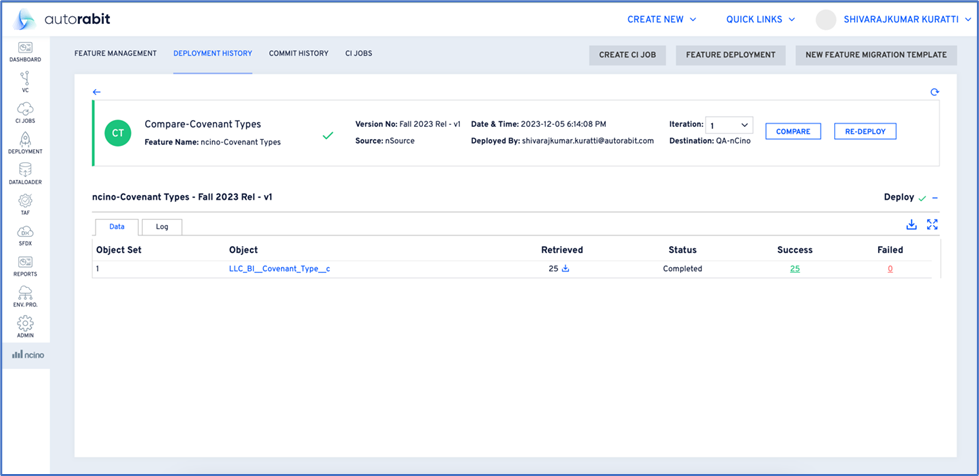The image size is (979, 476).
Task: Click the refresh icon at top right
Action: pyautogui.click(x=934, y=92)
